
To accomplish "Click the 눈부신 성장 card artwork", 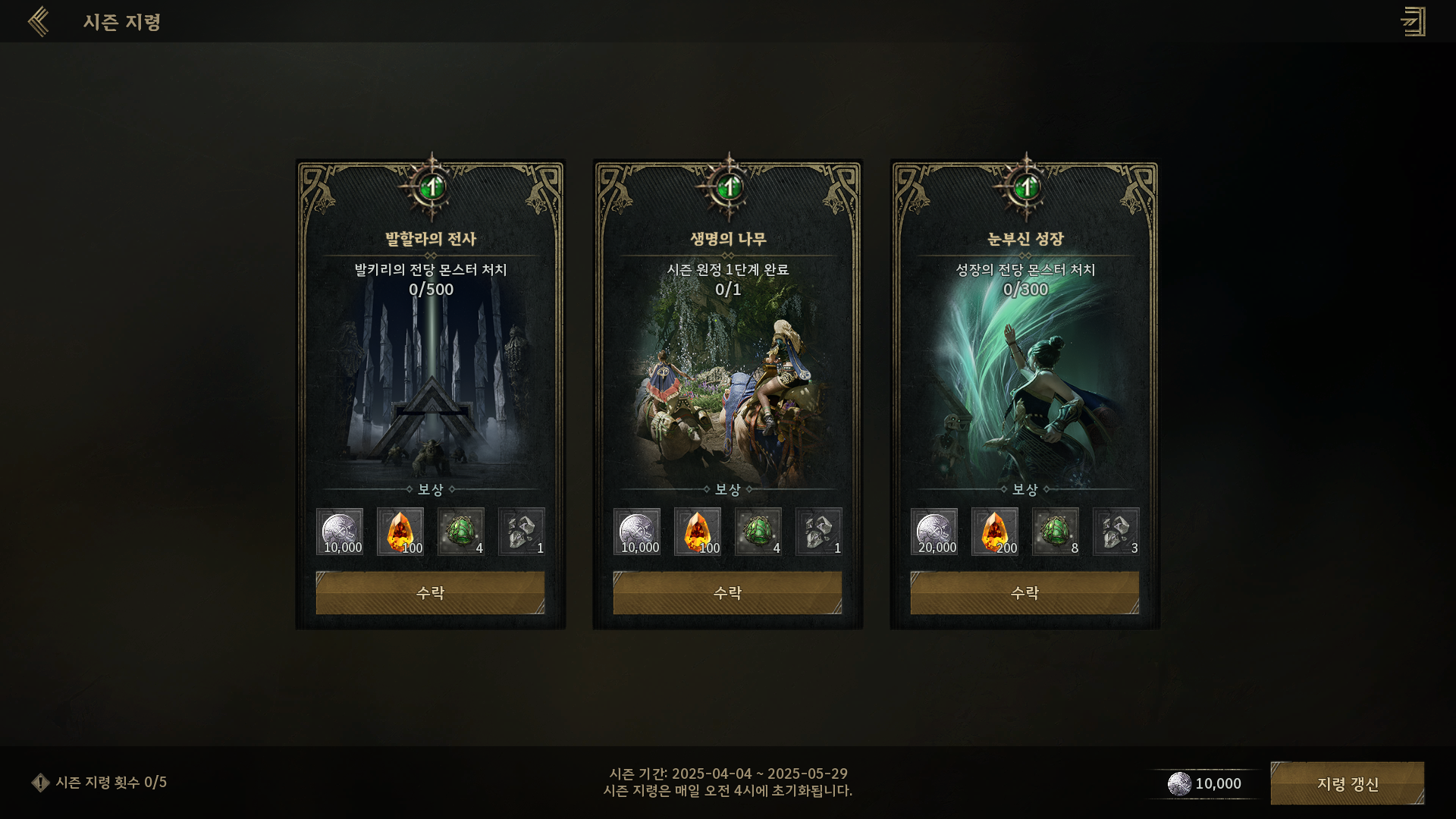I will [x=1025, y=387].
